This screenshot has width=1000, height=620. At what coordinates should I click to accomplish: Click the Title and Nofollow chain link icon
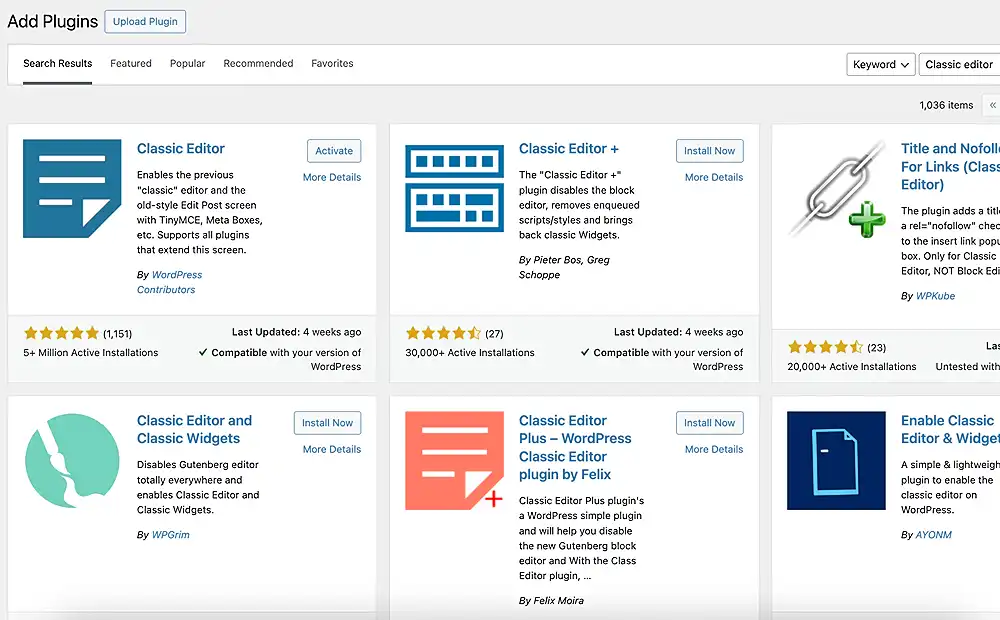tap(837, 189)
